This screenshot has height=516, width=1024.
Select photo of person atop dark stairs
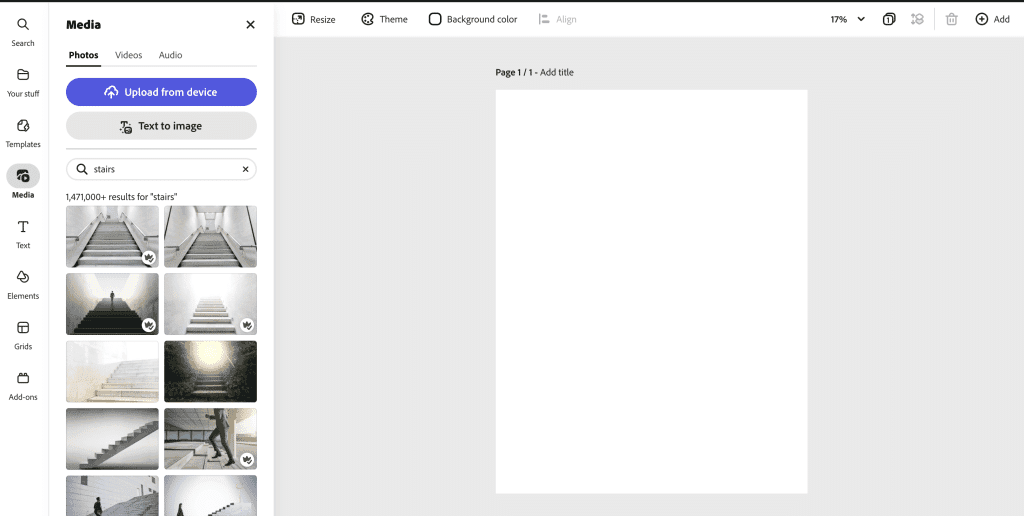tap(112, 304)
